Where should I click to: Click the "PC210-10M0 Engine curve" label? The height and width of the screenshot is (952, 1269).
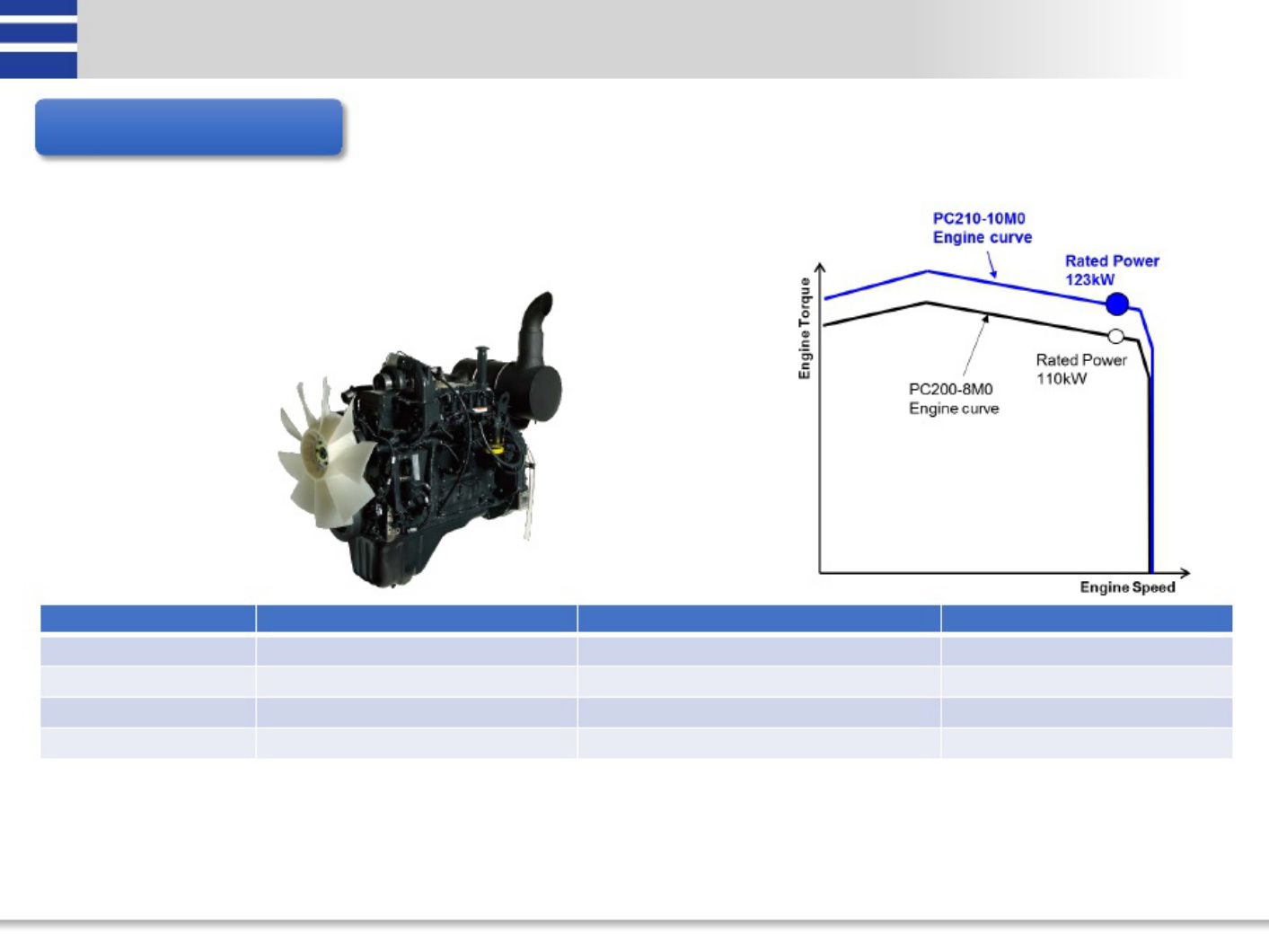pyautogui.click(x=982, y=228)
